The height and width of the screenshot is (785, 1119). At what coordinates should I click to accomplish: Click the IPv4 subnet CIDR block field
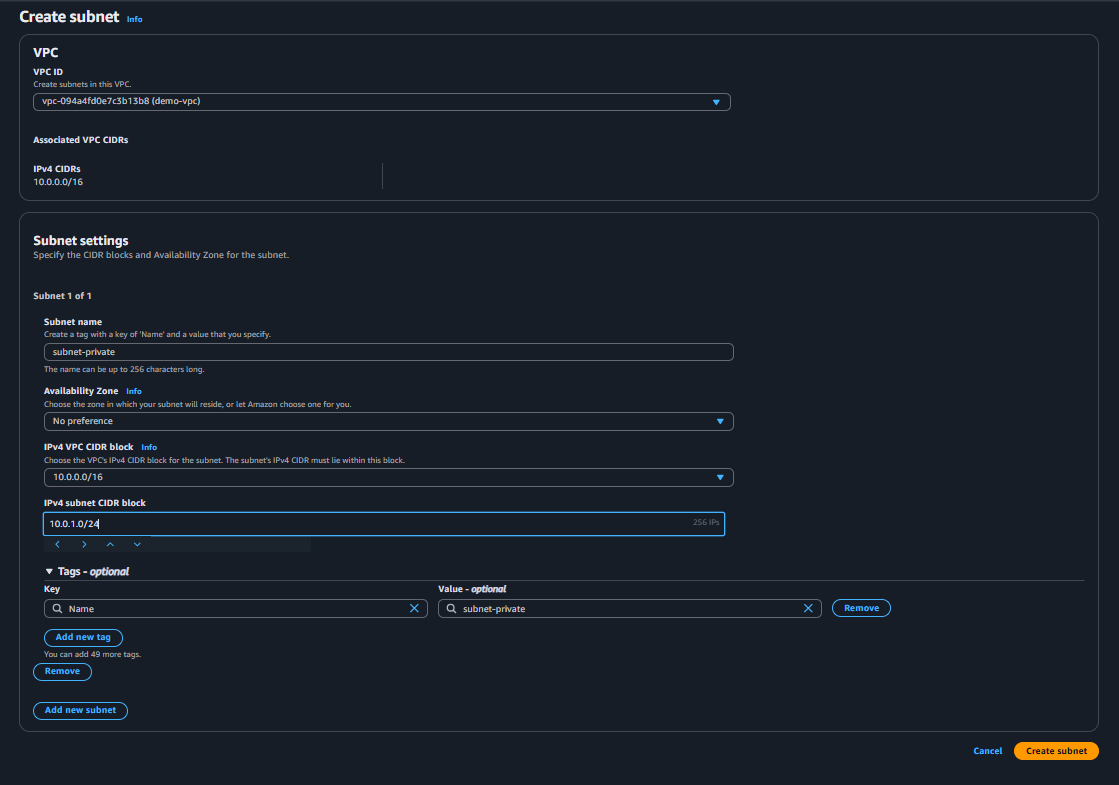pos(384,524)
